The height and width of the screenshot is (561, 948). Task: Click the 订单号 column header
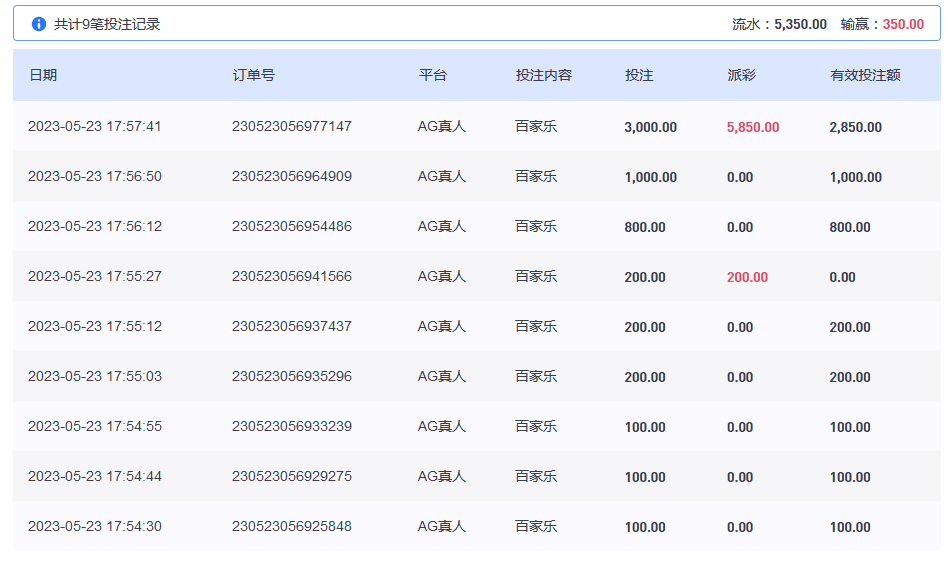coord(254,75)
